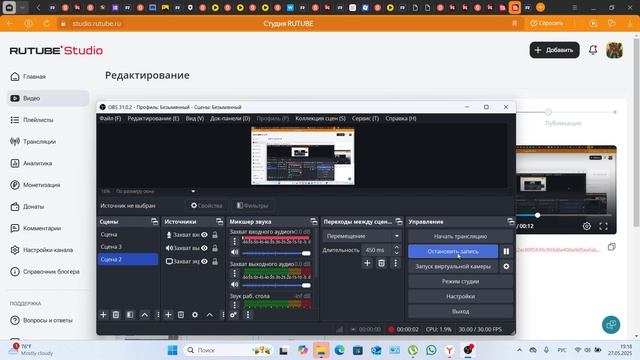Open RUTUBE profile avatar menu
Image resolution: width=640 pixels, height=360 pixels.
pos(614,50)
